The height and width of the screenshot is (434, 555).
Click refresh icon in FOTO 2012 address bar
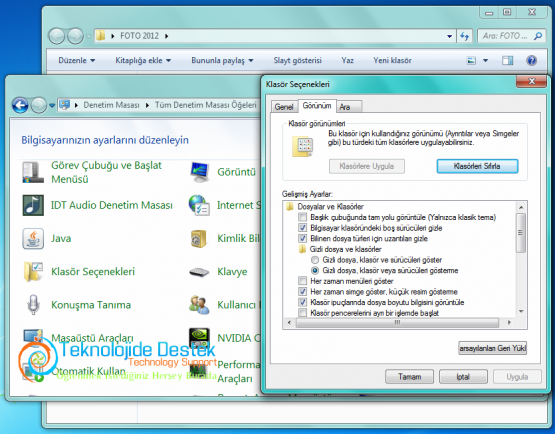pyautogui.click(x=464, y=36)
